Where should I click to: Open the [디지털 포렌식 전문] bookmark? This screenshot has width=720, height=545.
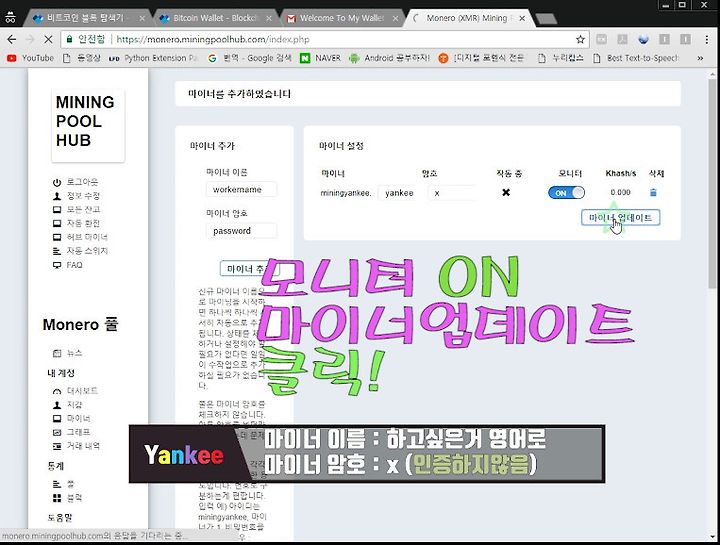pos(481,58)
